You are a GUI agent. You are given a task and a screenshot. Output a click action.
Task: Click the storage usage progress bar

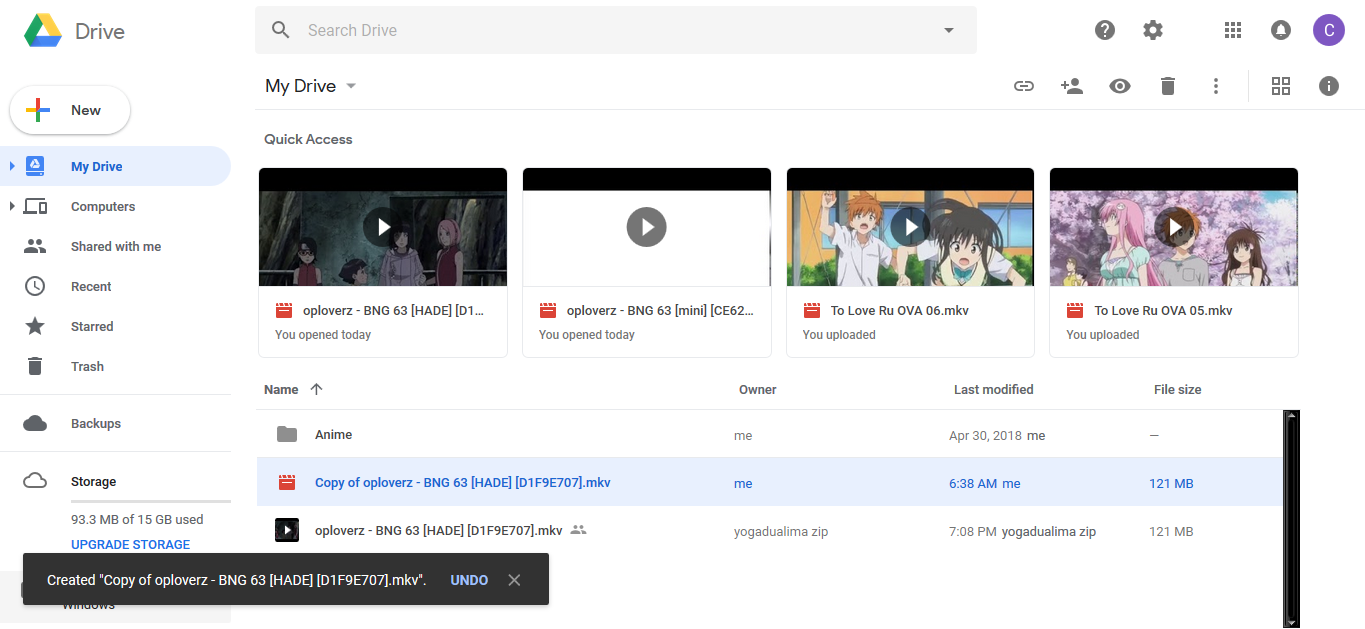click(151, 502)
